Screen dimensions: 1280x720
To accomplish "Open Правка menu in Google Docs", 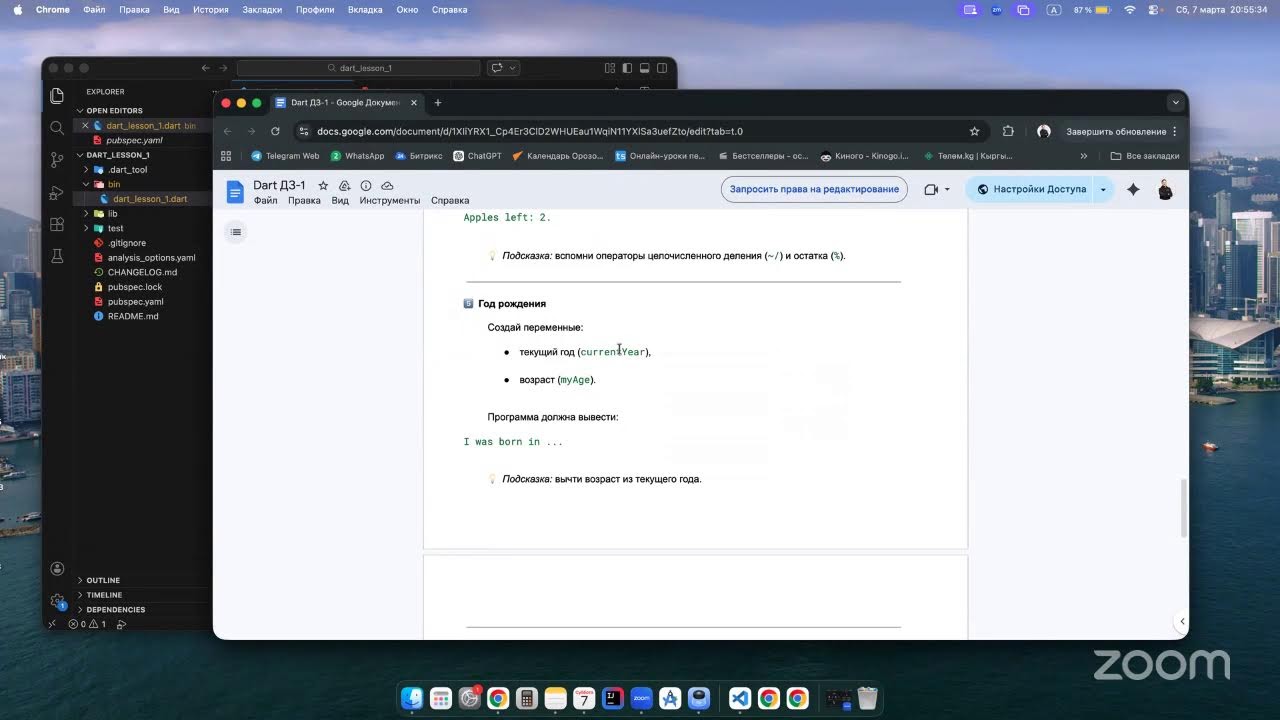I will pos(304,200).
